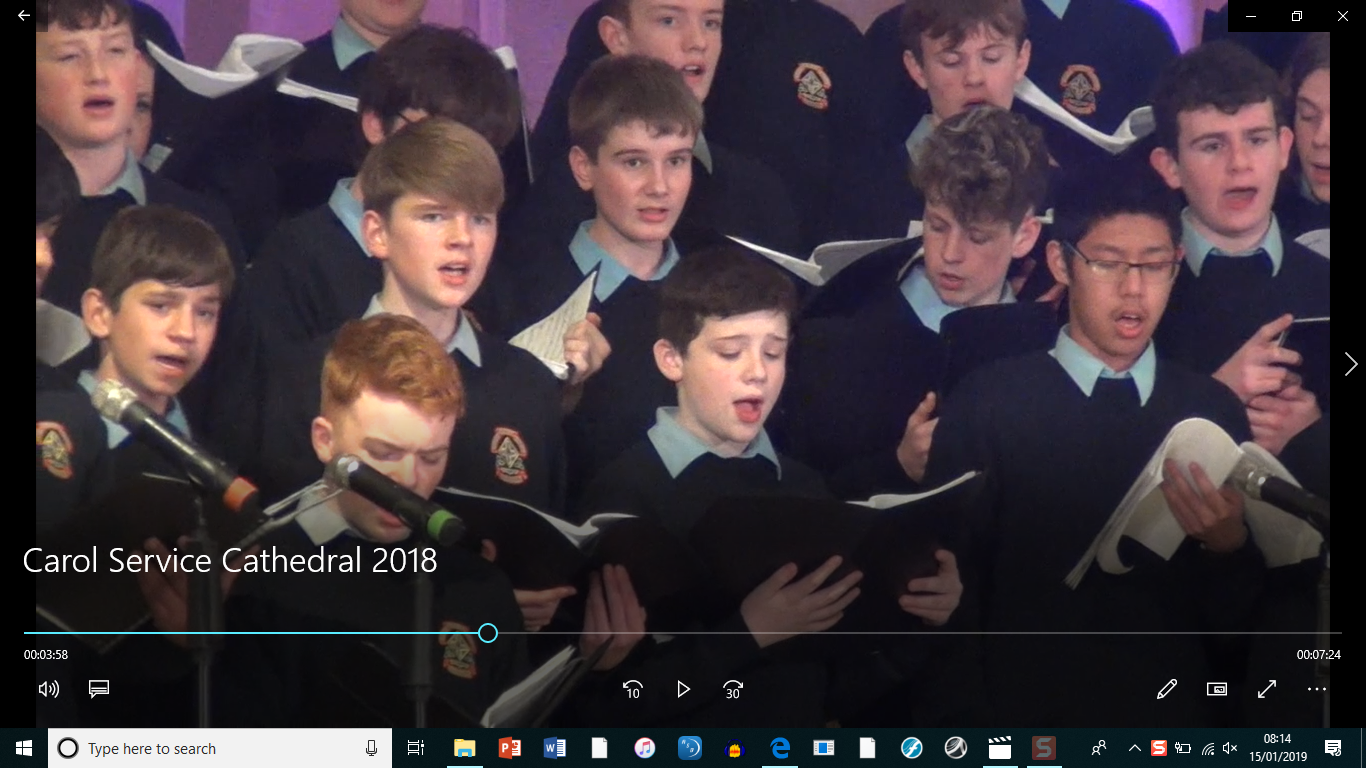Open the red S app in taskbar
Image resolution: width=1366 pixels, height=768 pixels.
click(1044, 748)
